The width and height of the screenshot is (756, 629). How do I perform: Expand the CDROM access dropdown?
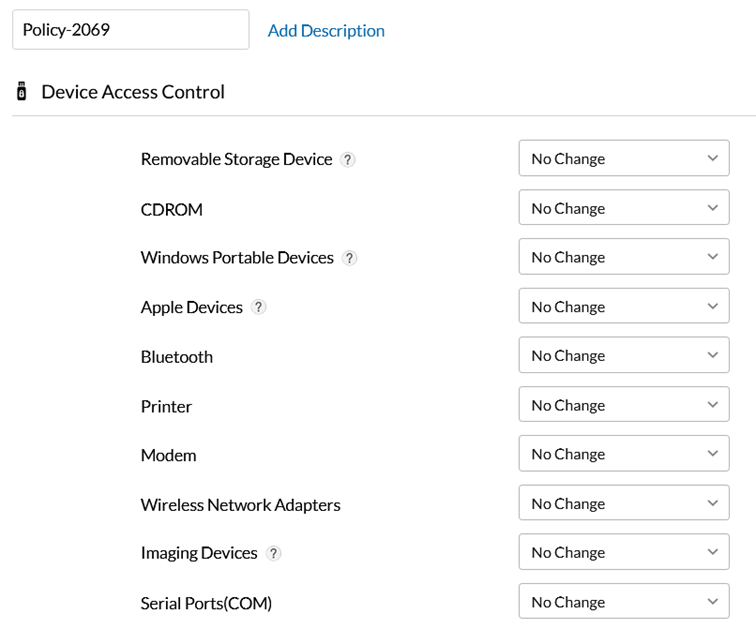click(623, 208)
